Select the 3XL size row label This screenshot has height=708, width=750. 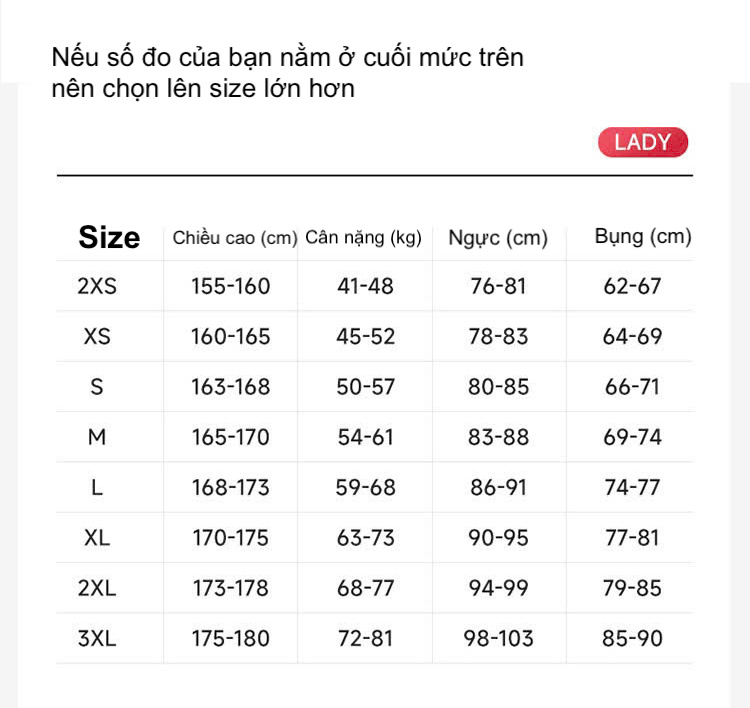(x=97, y=638)
